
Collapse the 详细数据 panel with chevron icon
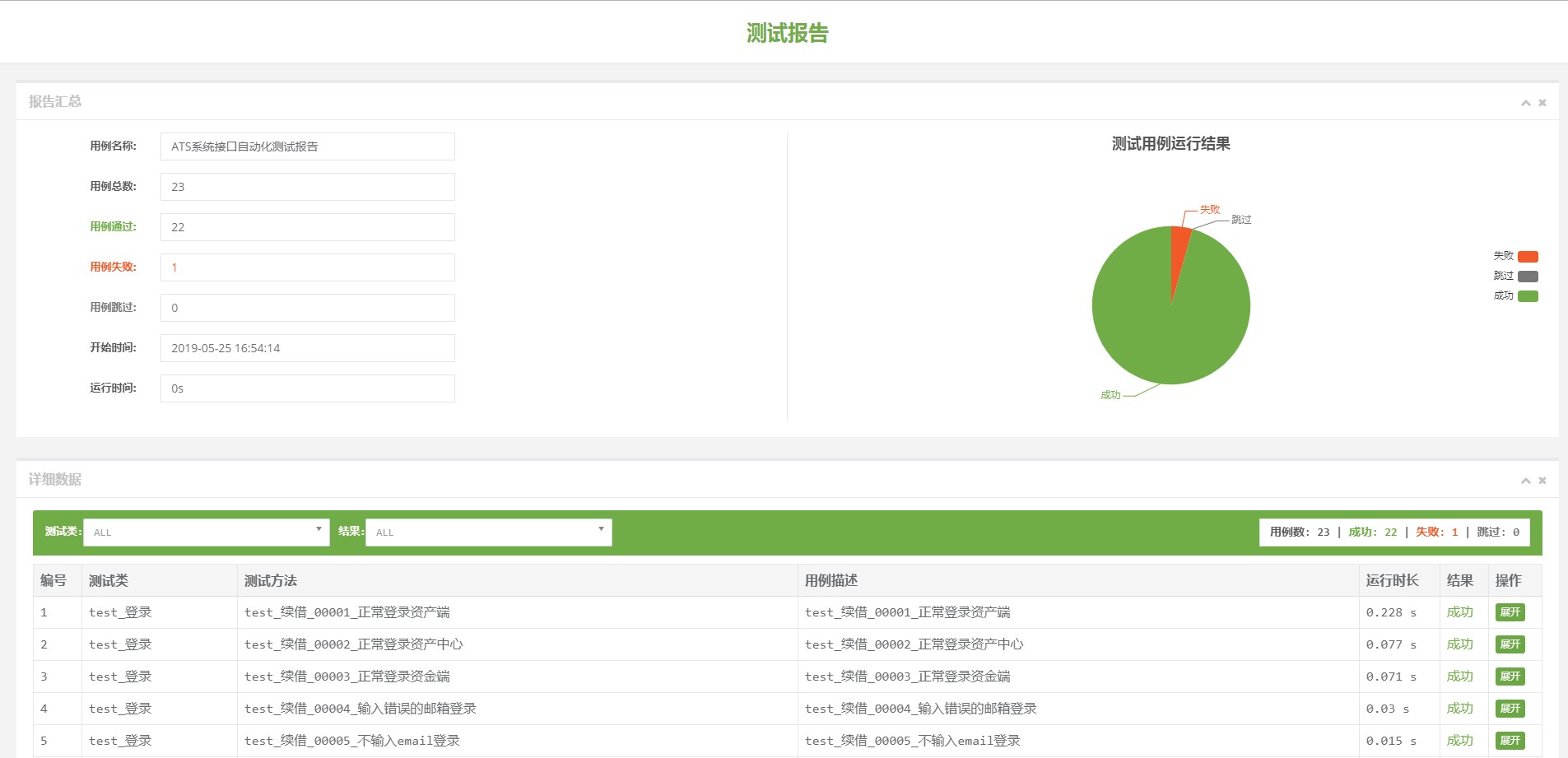coord(1525,481)
